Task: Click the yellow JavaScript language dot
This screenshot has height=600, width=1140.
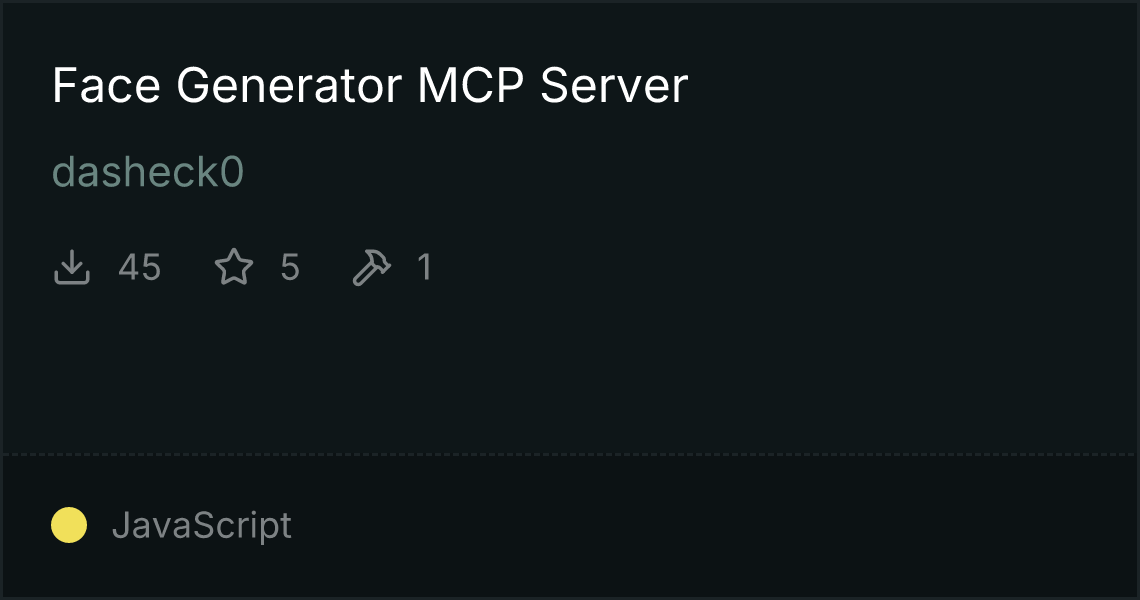Action: tap(69, 525)
